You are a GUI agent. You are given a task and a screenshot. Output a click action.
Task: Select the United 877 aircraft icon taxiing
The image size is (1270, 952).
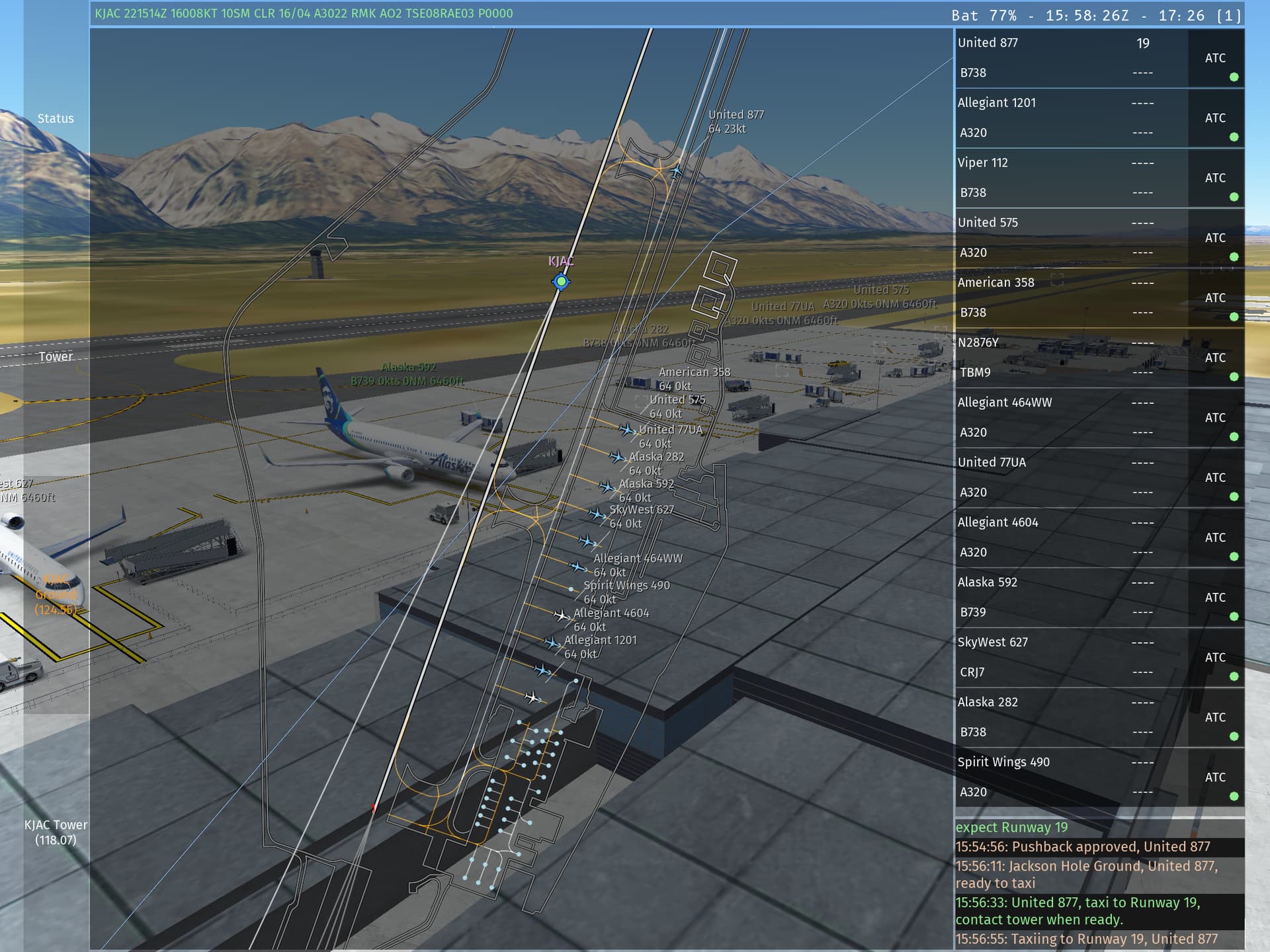[x=675, y=172]
